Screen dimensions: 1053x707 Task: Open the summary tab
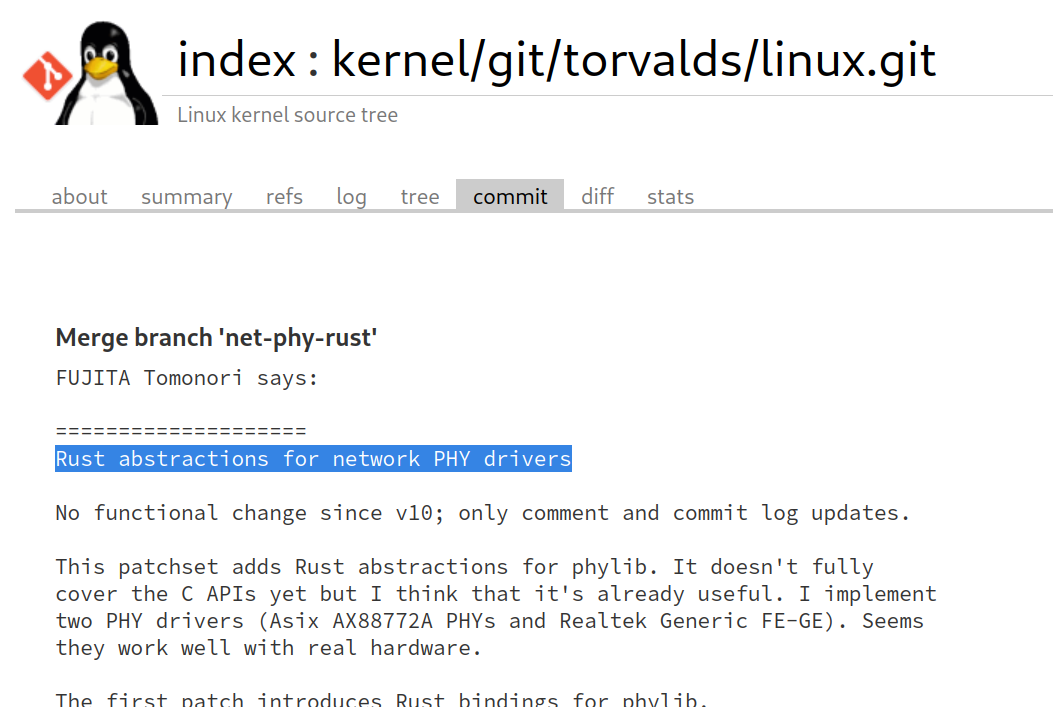coord(186,197)
